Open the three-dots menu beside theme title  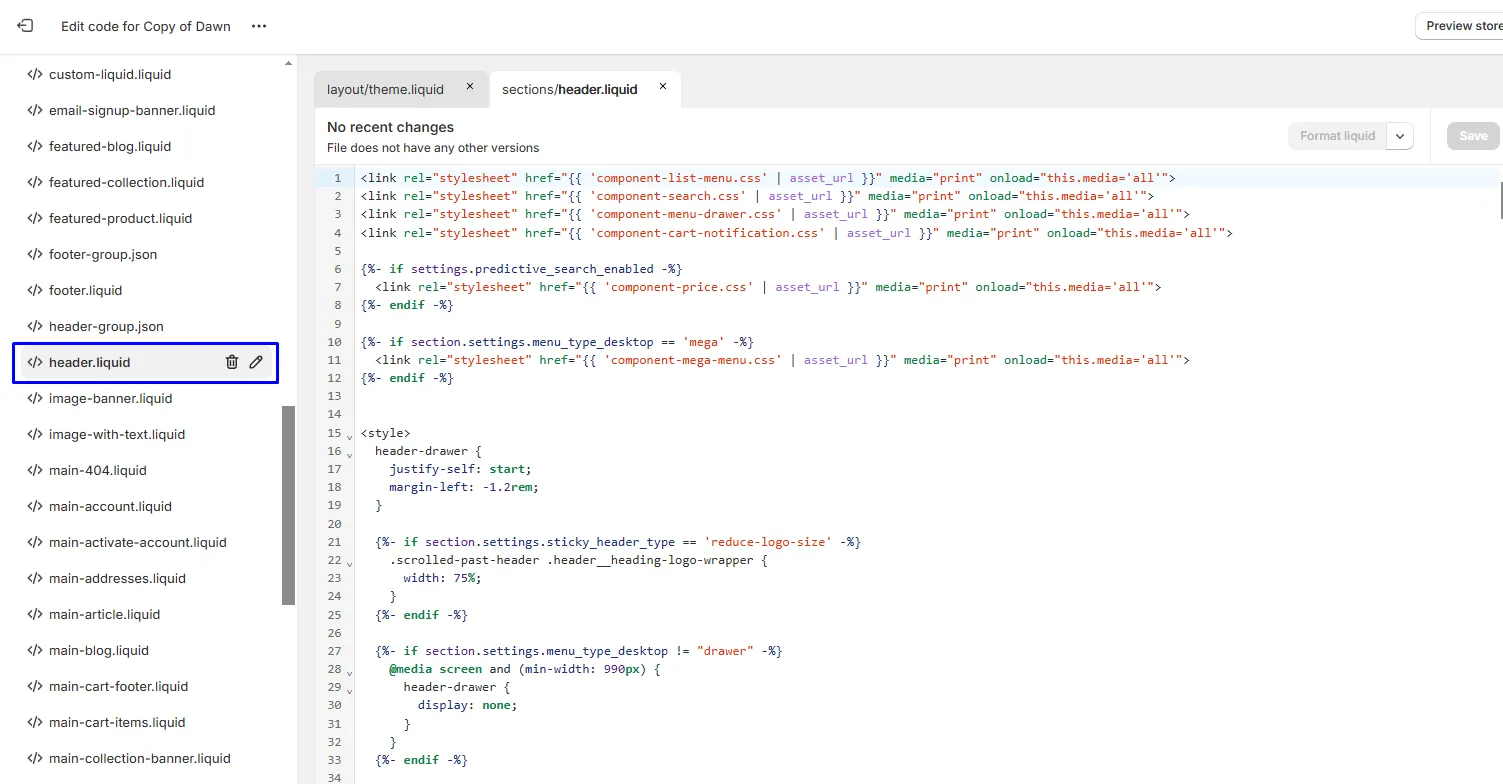pos(259,26)
